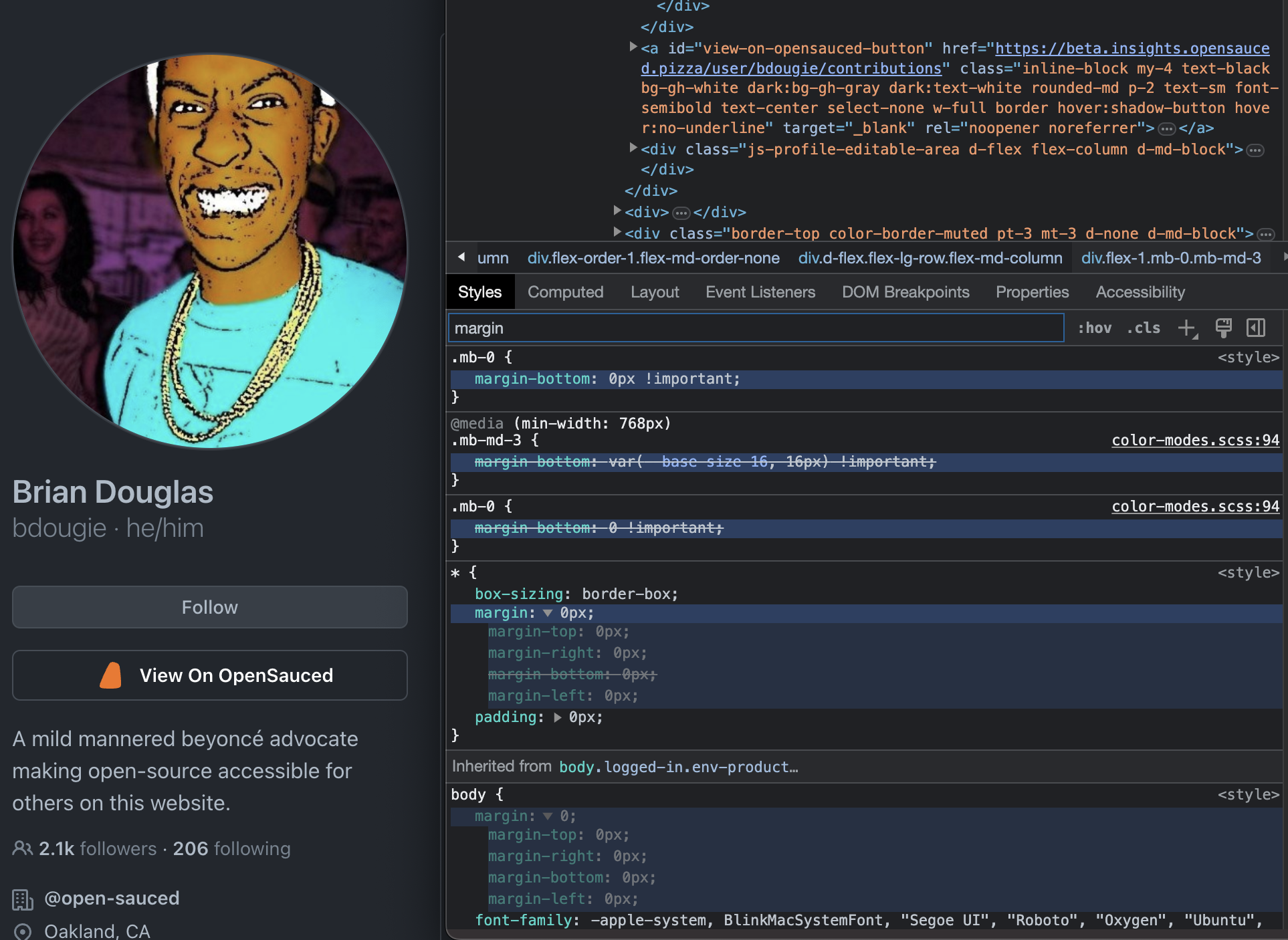Viewport: 1288px width, 940px height.
Task: Expand the border-top color-border-muted div node
Action: click(617, 233)
